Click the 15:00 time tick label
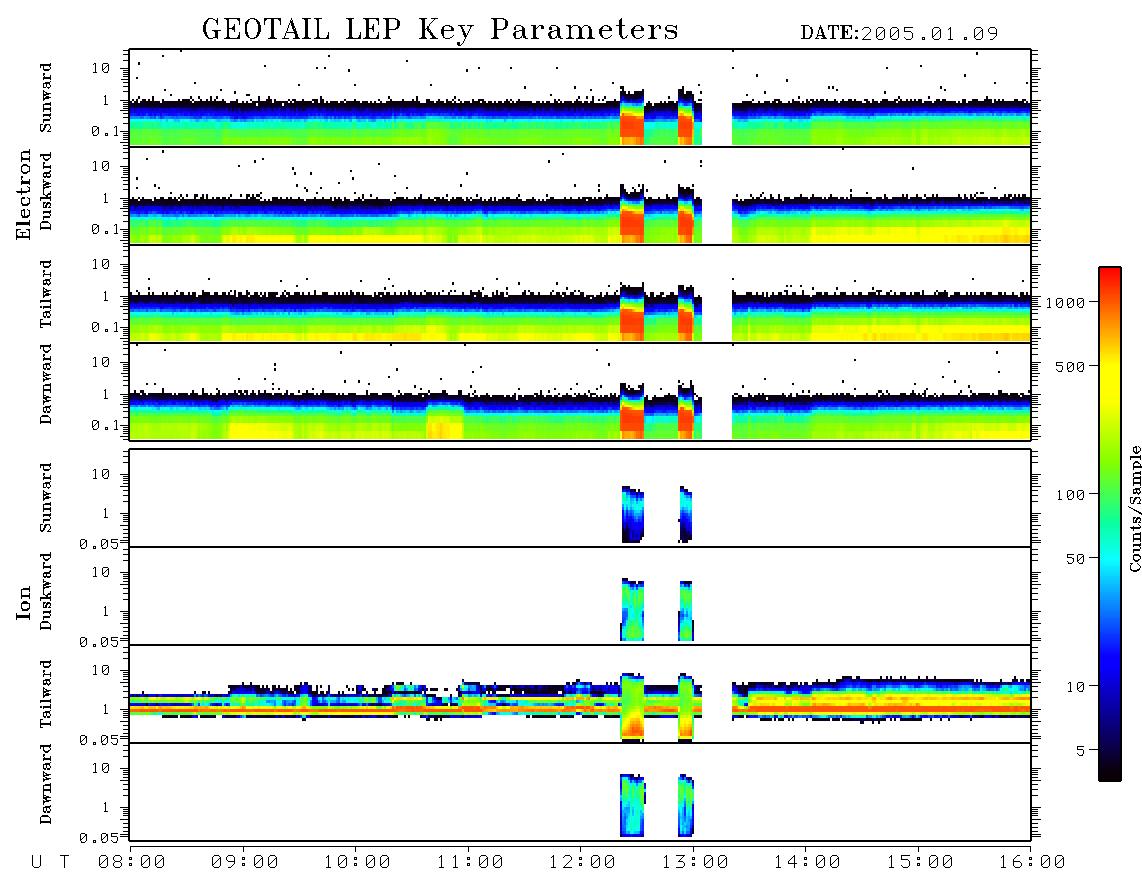The image size is (1142, 880). click(920, 863)
